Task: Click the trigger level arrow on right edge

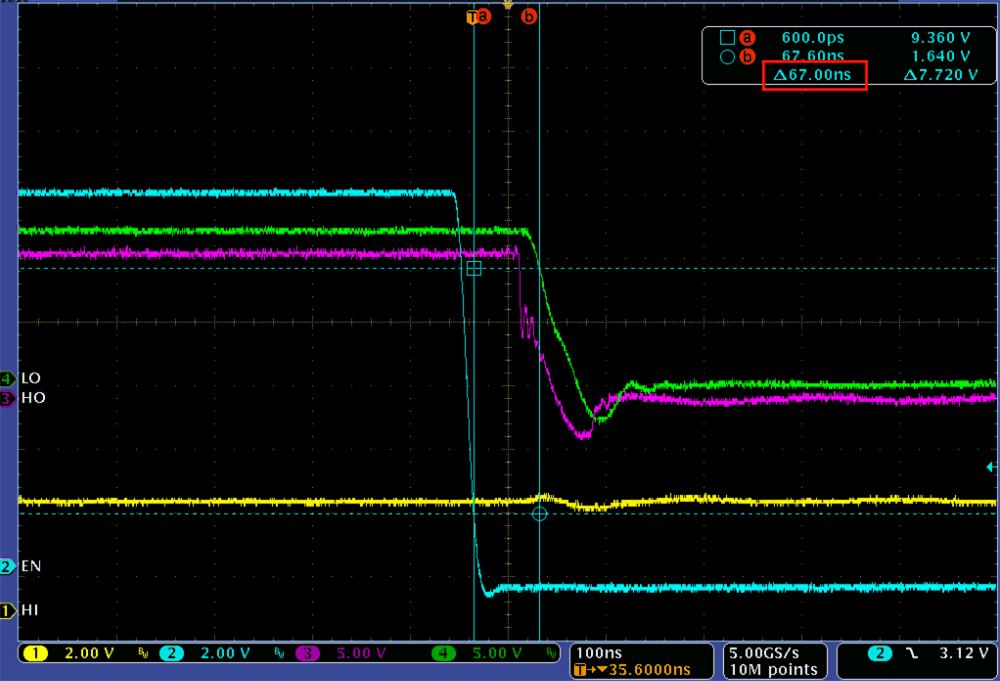Action: pyautogui.click(x=992, y=467)
